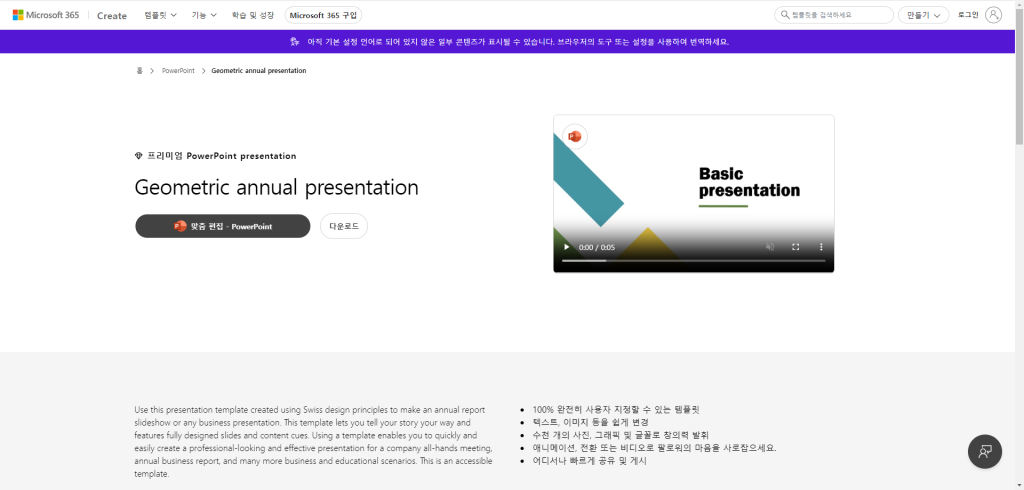The height and width of the screenshot is (490, 1024).
Task: Open video more options menu
Action: coord(821,247)
